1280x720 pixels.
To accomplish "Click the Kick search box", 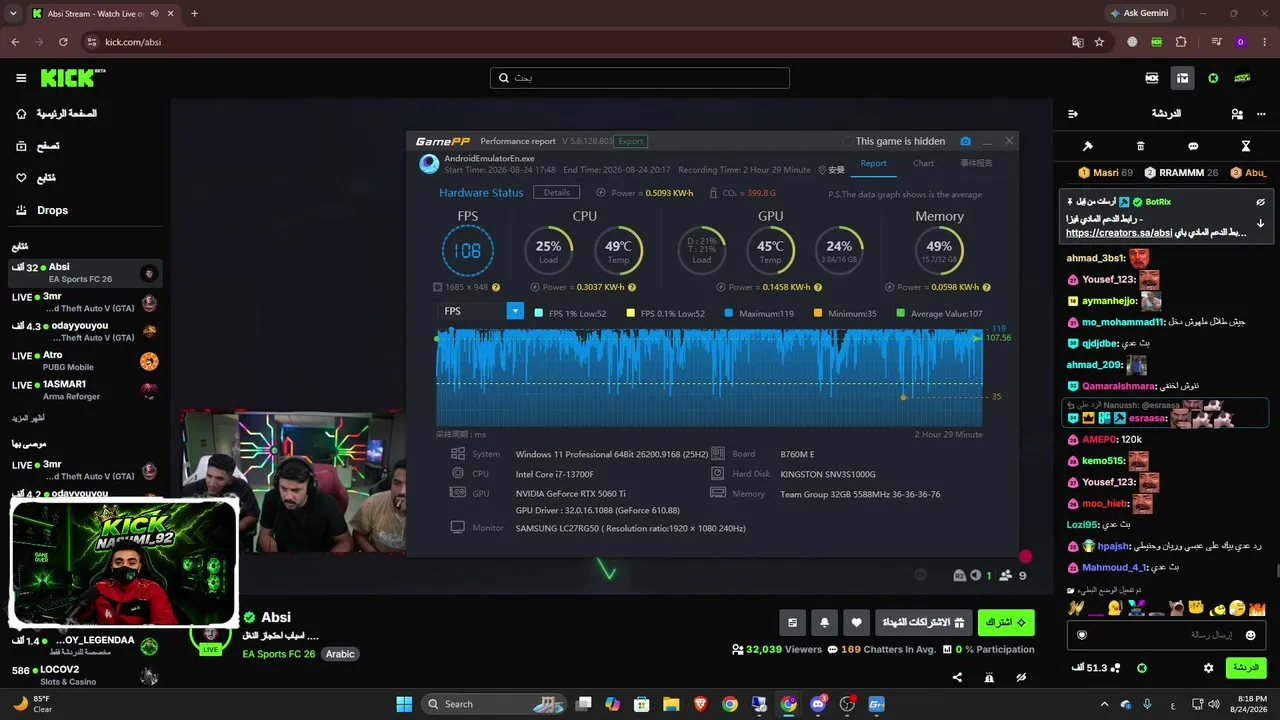I will (x=640, y=78).
